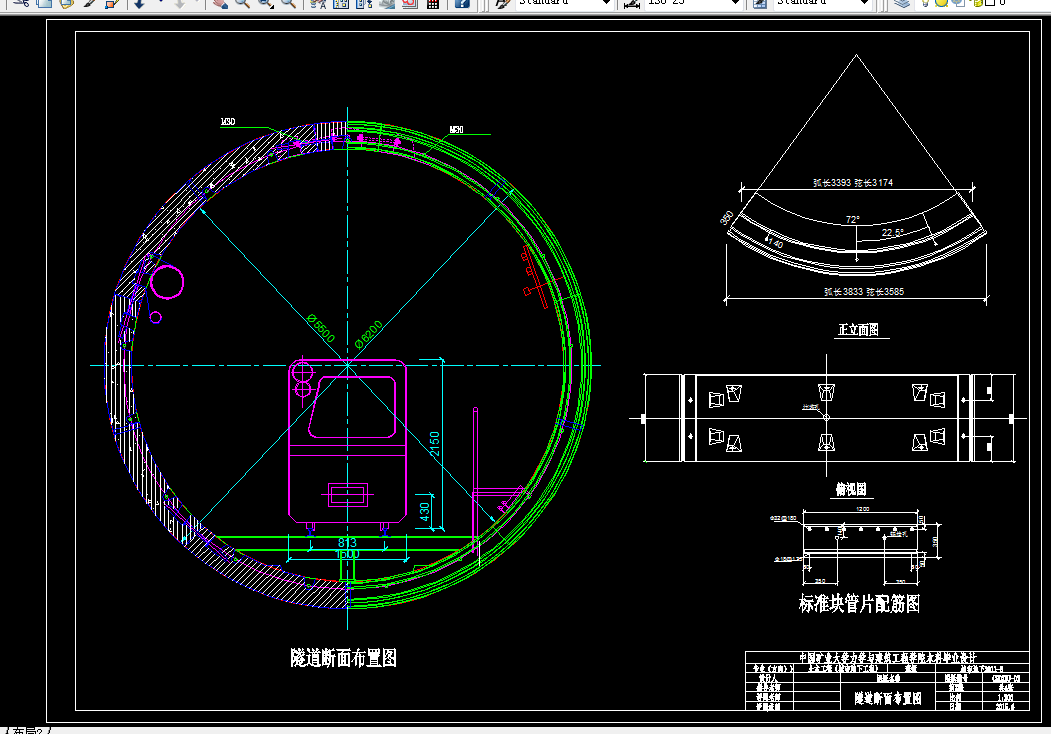Select the title block table
Screen dimensions: 1051x734
click(x=887, y=680)
